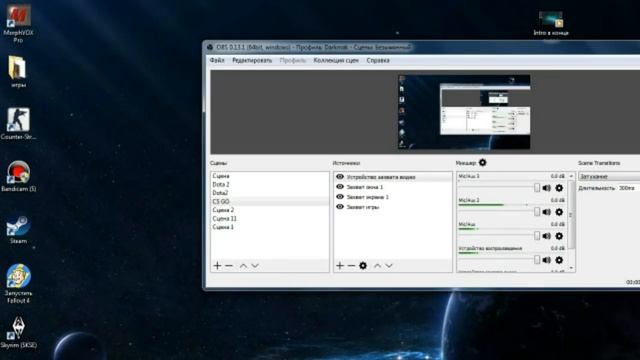Viewport: 640px width, 360px height.
Task: Open Mic/Aux settings gear
Action: click(559, 236)
